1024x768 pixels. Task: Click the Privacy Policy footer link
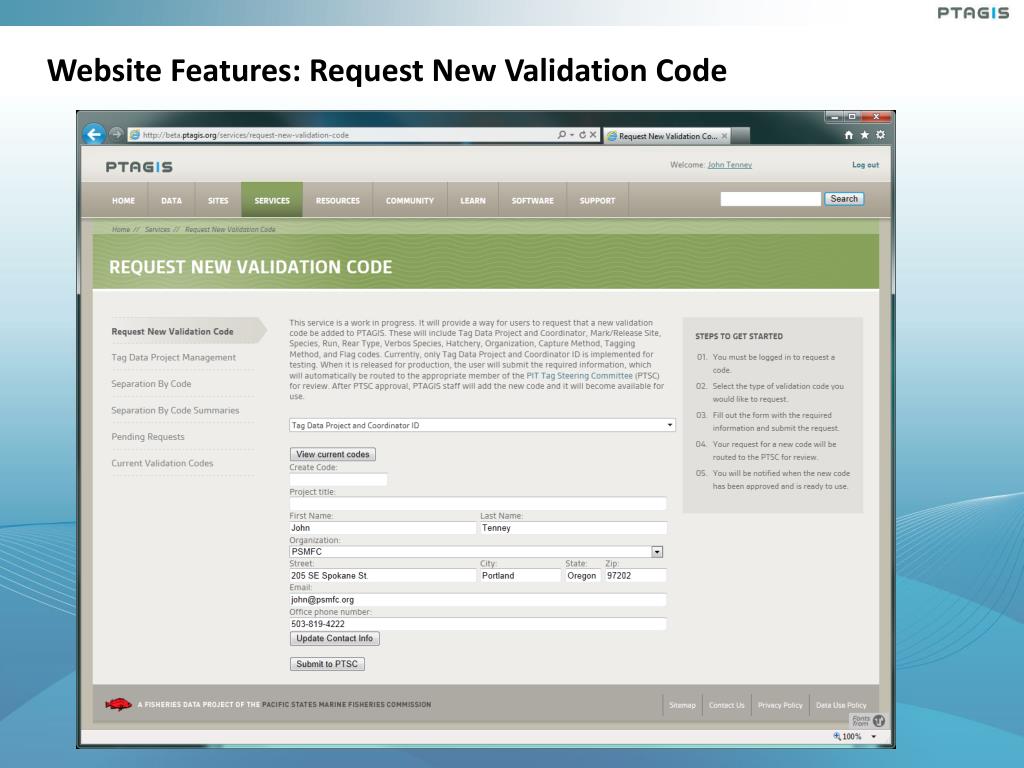[x=780, y=705]
